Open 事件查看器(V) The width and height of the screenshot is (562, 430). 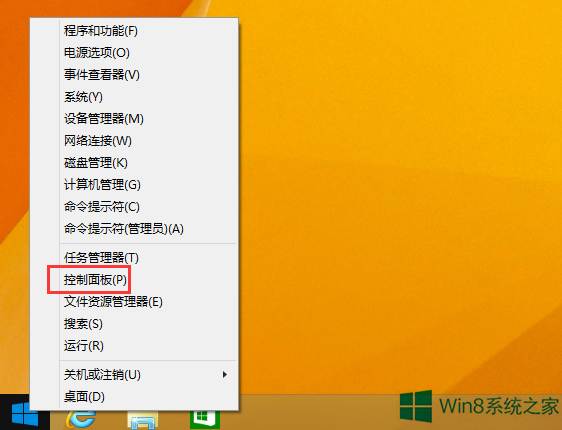[148, 75]
